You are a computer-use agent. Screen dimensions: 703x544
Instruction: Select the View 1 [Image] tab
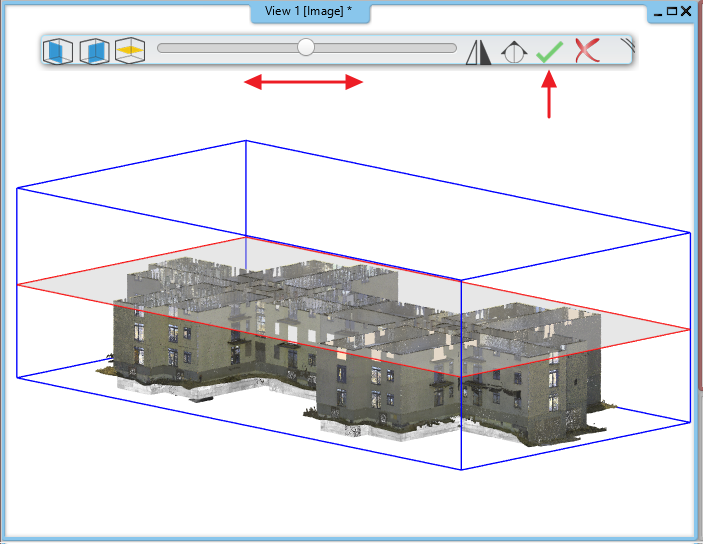coord(310,12)
